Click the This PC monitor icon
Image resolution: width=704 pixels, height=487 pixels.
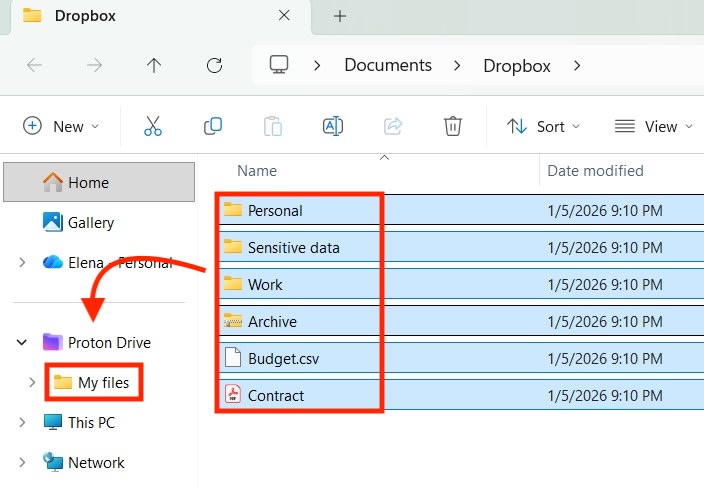click(x=53, y=422)
